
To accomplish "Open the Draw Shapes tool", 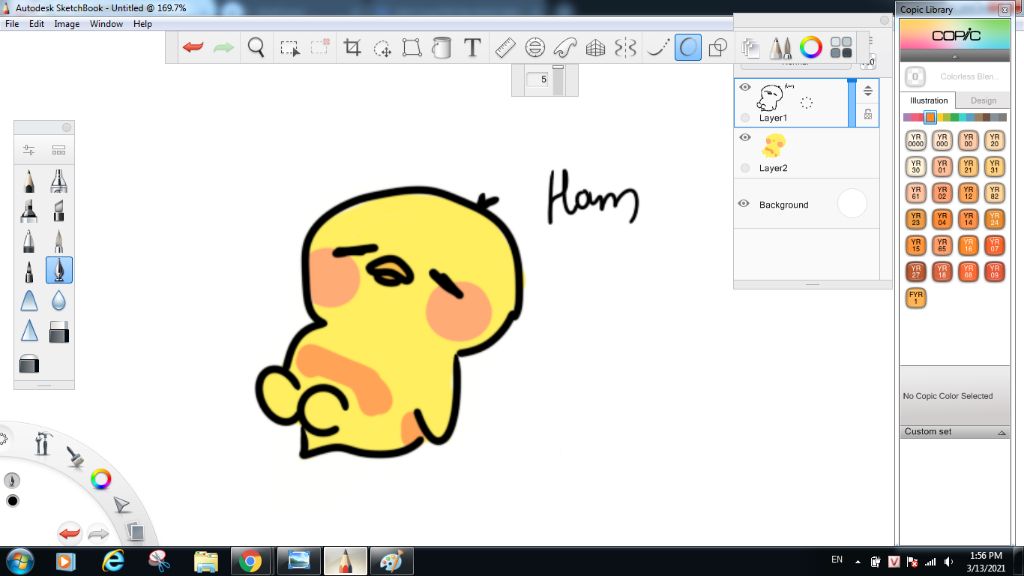I will click(x=718, y=47).
